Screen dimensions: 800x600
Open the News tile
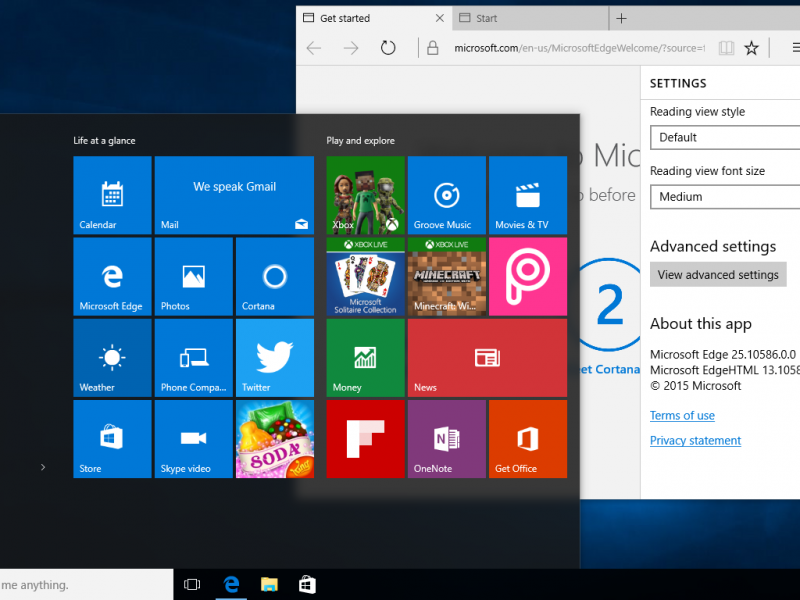[487, 357]
